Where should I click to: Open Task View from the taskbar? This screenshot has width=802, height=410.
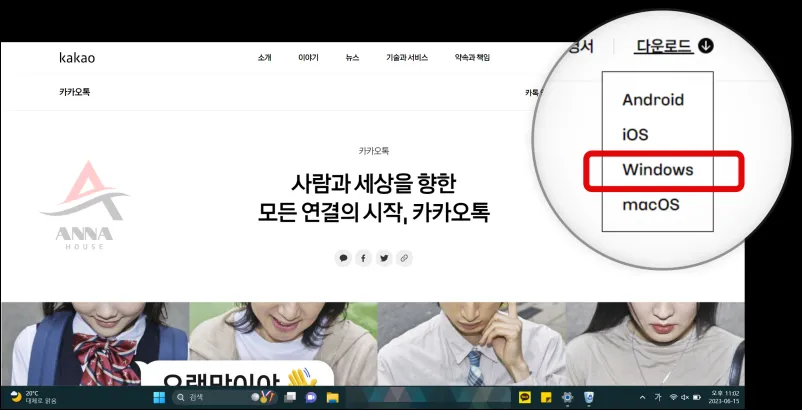click(x=291, y=397)
